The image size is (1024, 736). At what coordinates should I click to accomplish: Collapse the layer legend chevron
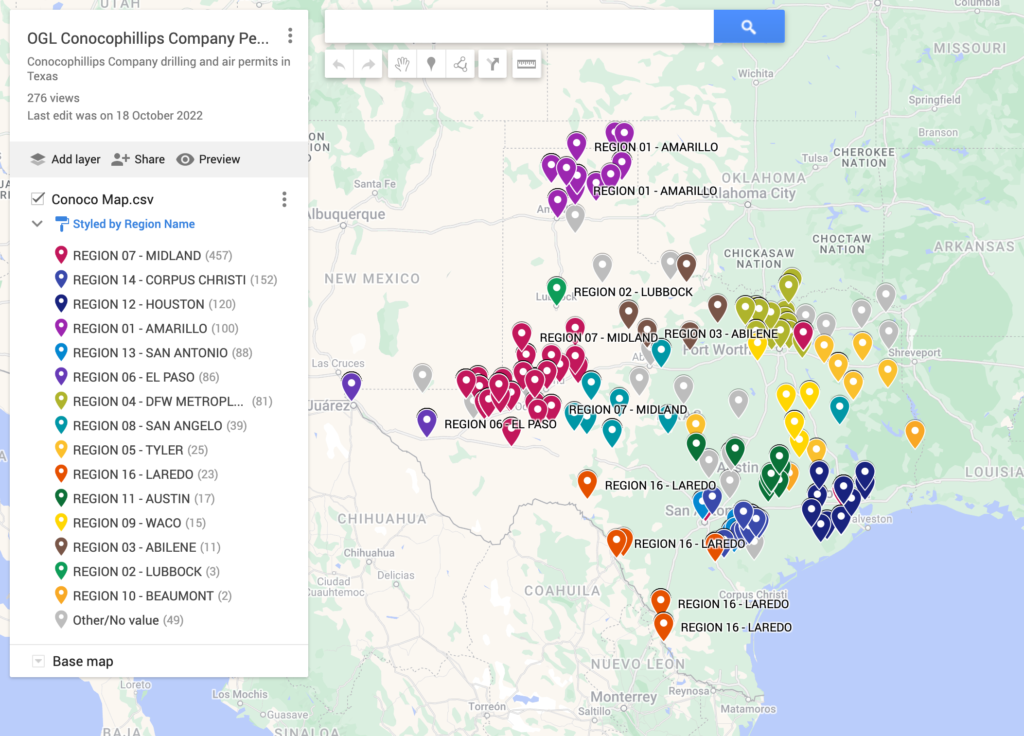[x=37, y=223]
